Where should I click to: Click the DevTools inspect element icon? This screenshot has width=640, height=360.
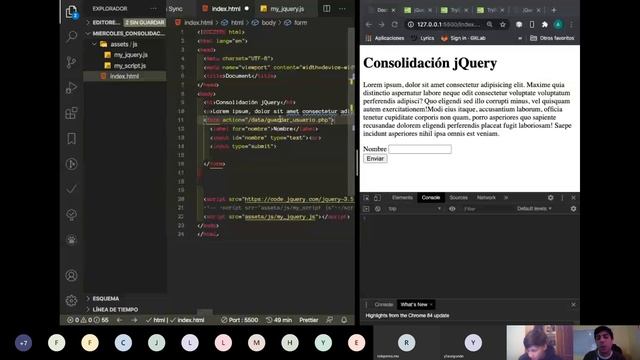[x=367, y=198]
